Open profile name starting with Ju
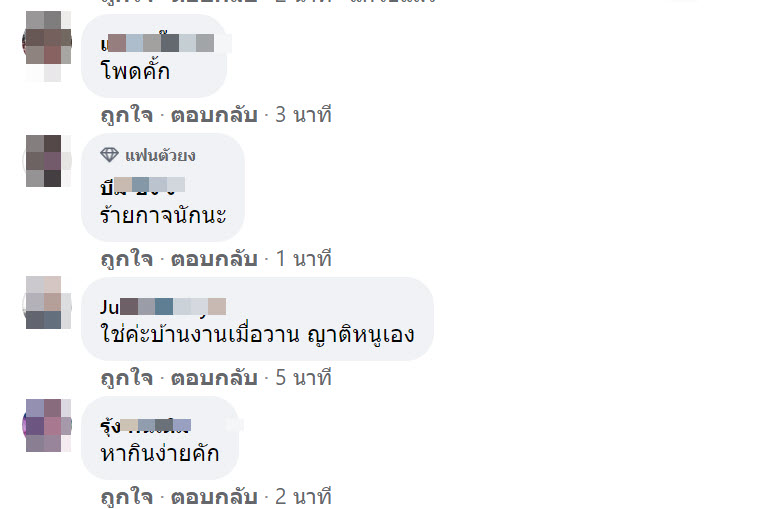The width and height of the screenshot is (777, 509). tap(163, 307)
